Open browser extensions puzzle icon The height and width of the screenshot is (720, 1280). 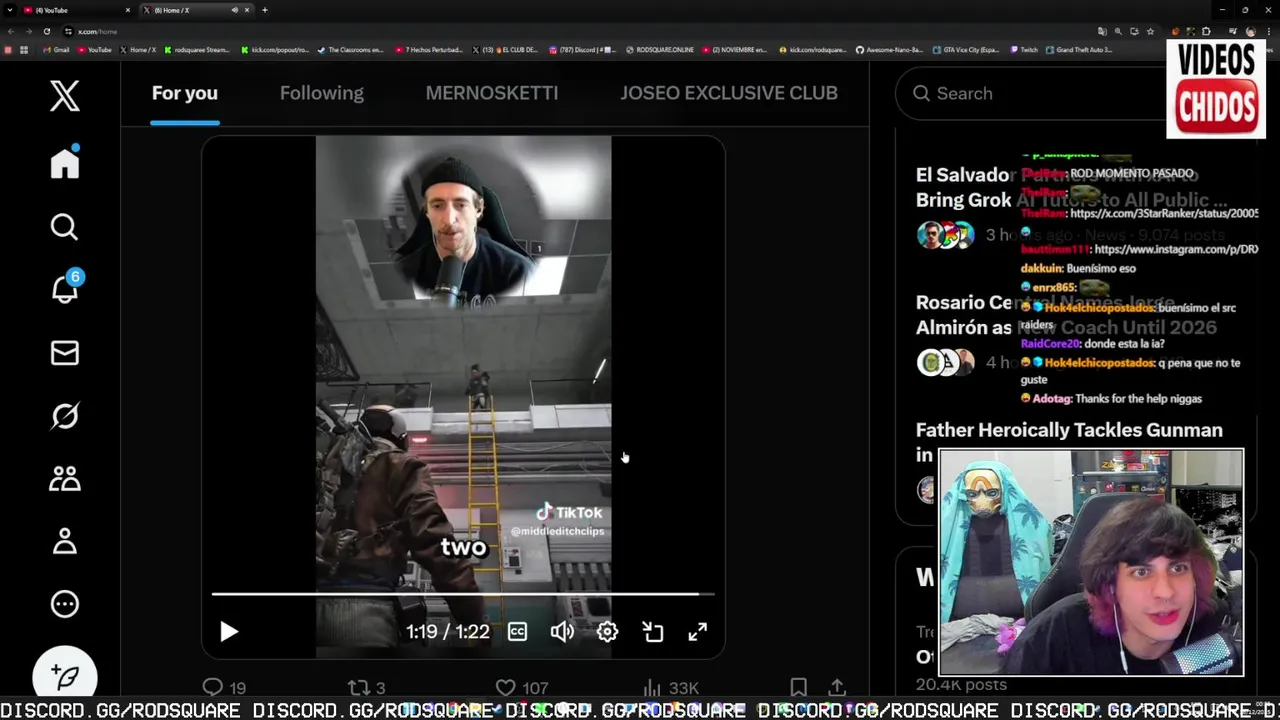click(x=1206, y=32)
